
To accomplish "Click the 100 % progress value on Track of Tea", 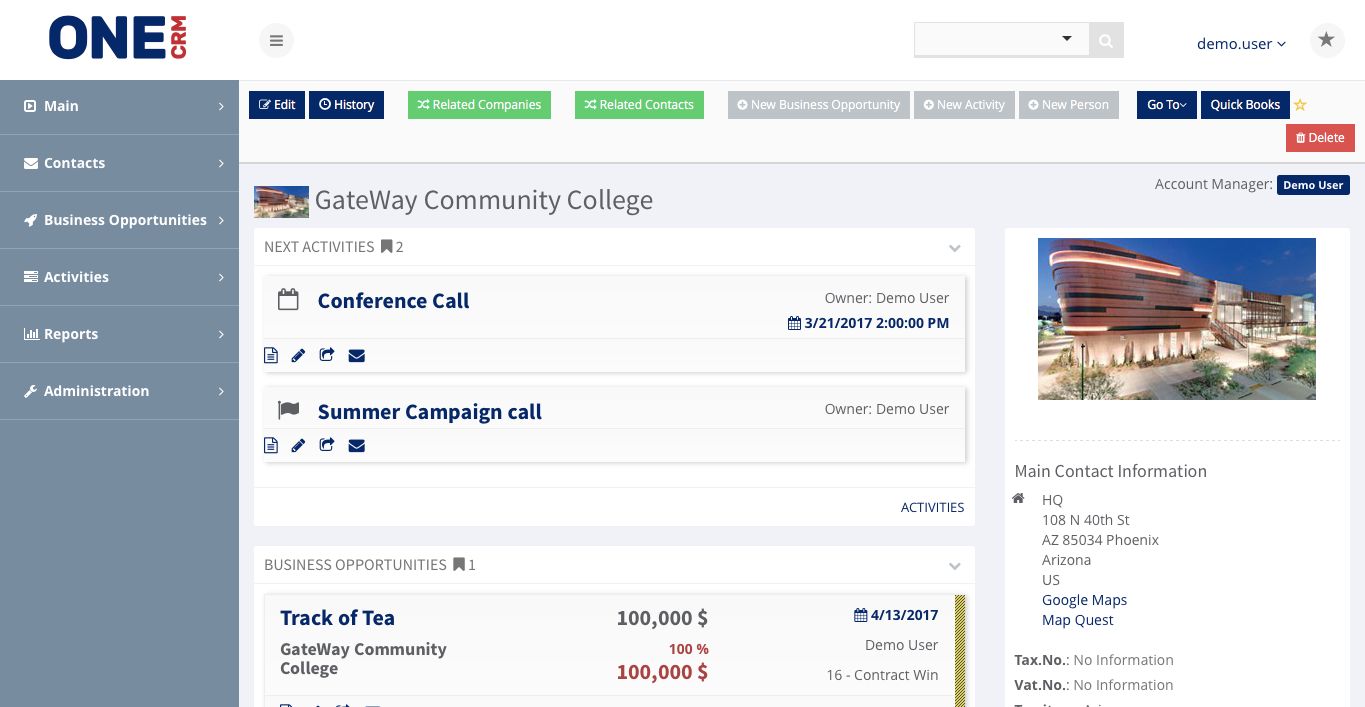I will (688, 648).
